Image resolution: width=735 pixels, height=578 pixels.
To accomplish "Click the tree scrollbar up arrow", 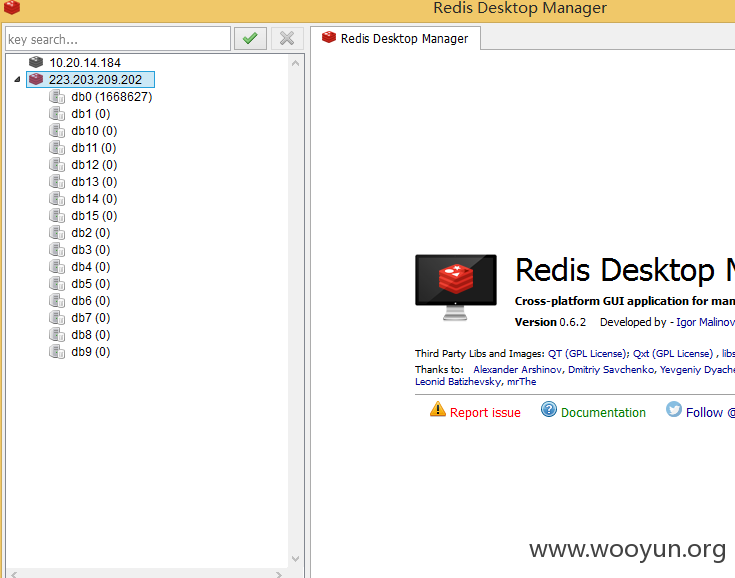I will pyautogui.click(x=295, y=63).
